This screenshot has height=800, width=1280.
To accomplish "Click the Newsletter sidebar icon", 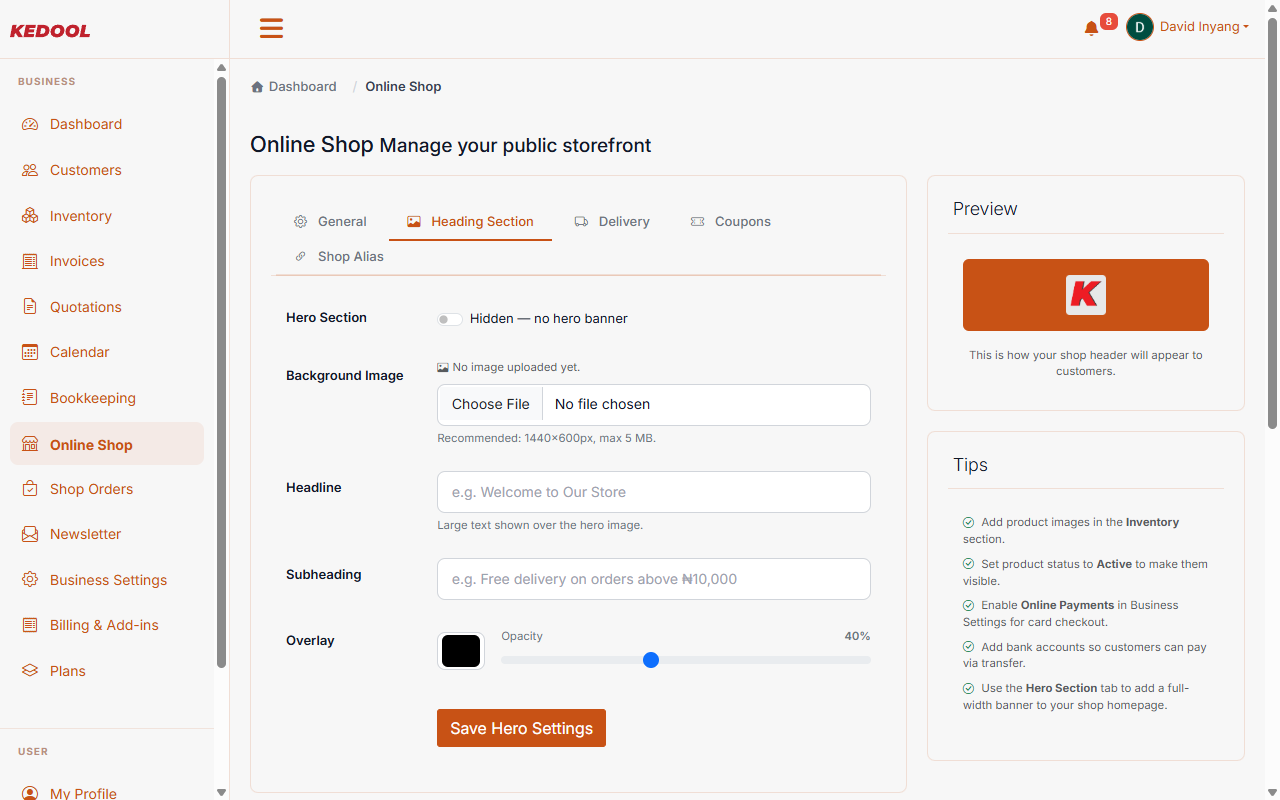I will tap(30, 534).
